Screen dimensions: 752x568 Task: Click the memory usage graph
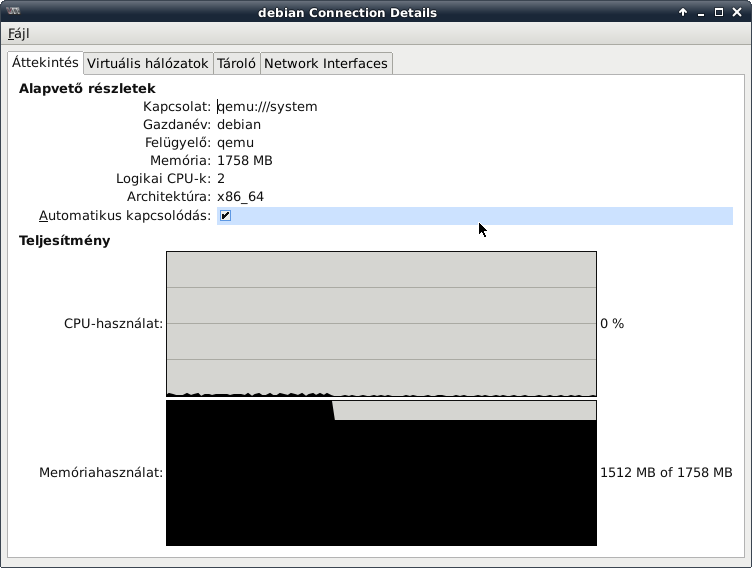click(381, 473)
